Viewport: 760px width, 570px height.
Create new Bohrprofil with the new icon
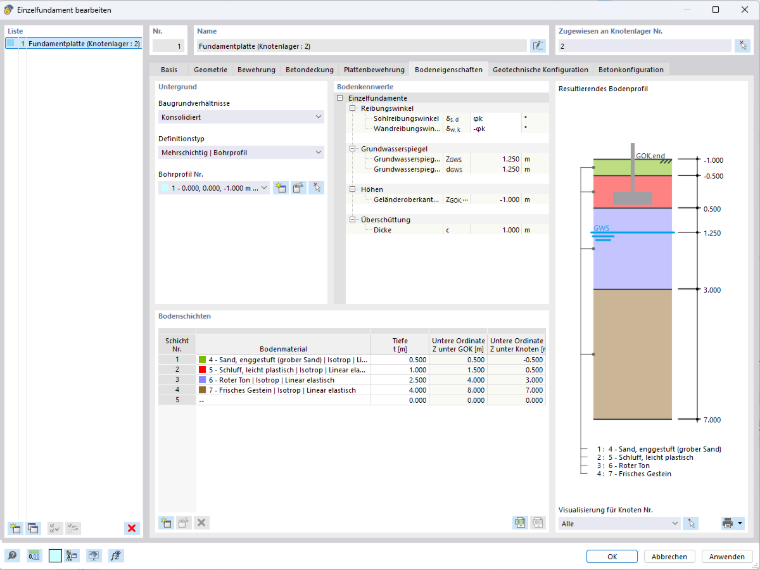point(281,188)
